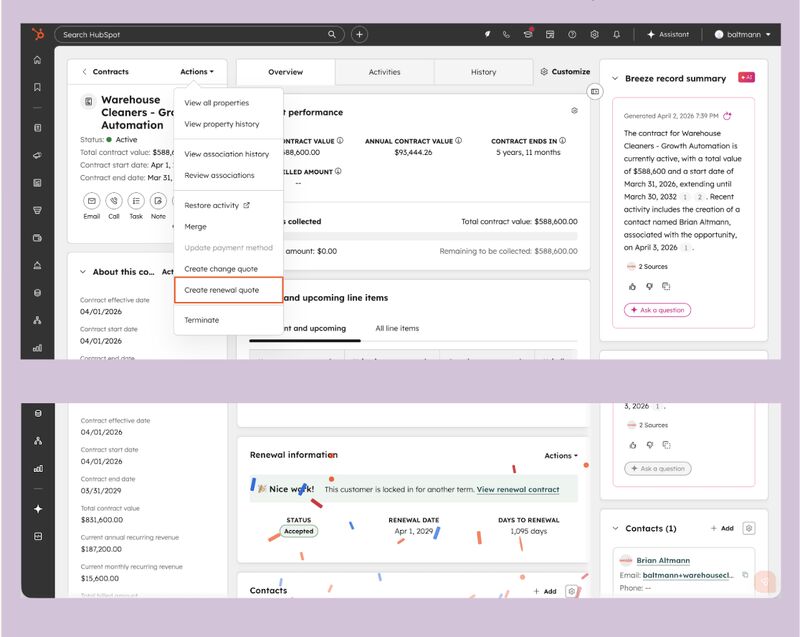
Task: Open the Bookmarks icon in sidebar
Action: point(37,87)
